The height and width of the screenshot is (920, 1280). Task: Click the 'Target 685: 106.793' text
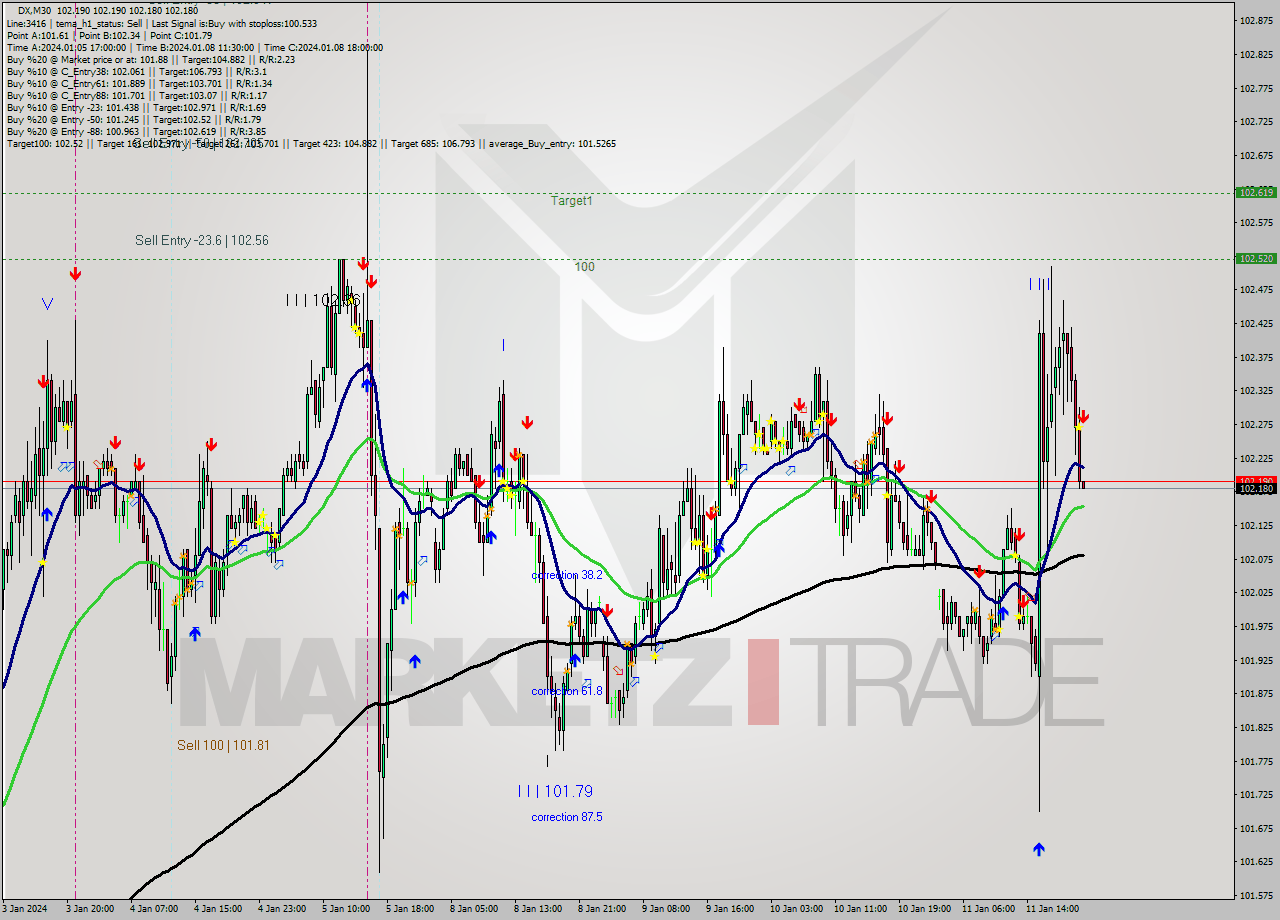tap(434, 143)
